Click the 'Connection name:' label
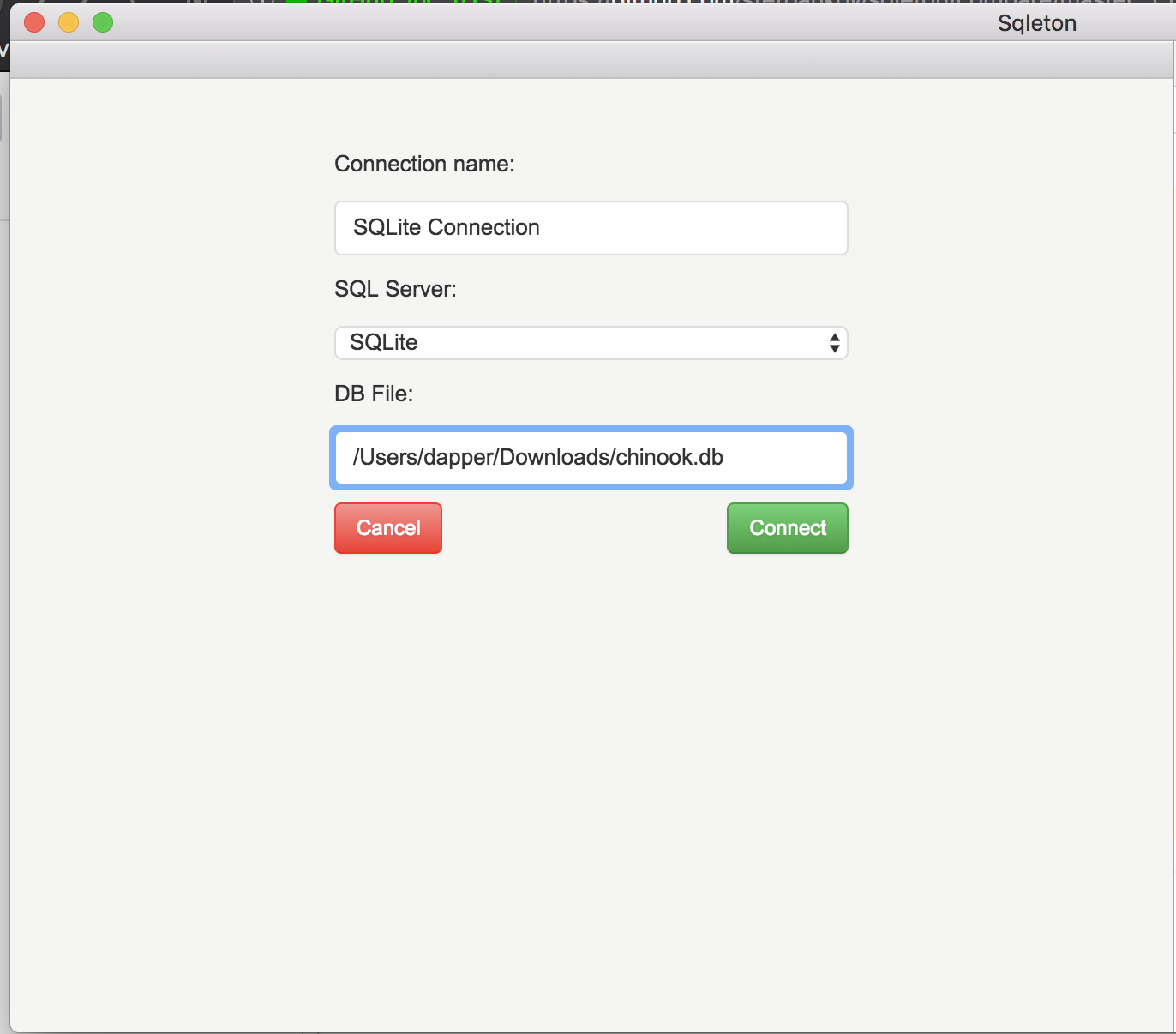Screen dimensions: 1176x1034 (424, 164)
